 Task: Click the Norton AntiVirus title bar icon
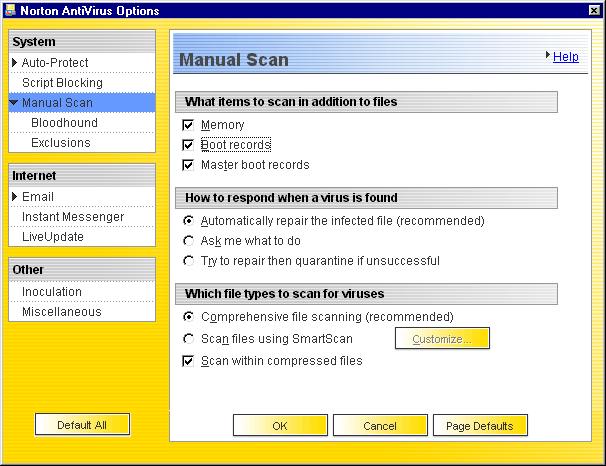coord(10,10)
